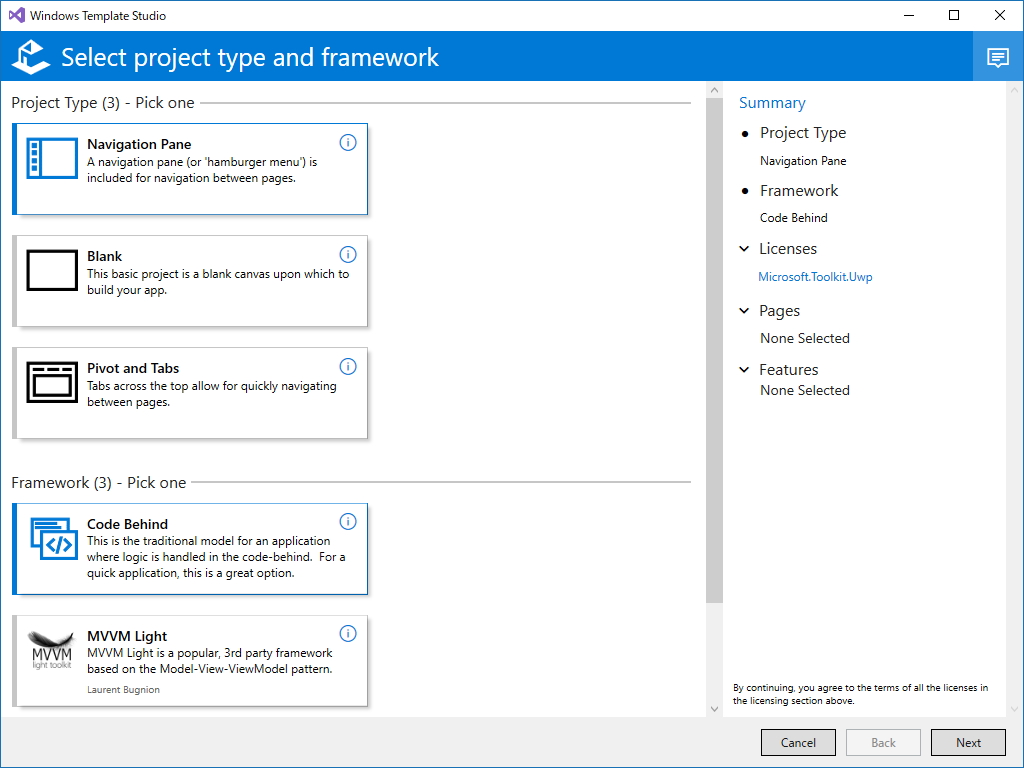The image size is (1024, 768).
Task: Click the scroll down arrow
Action: click(714, 708)
